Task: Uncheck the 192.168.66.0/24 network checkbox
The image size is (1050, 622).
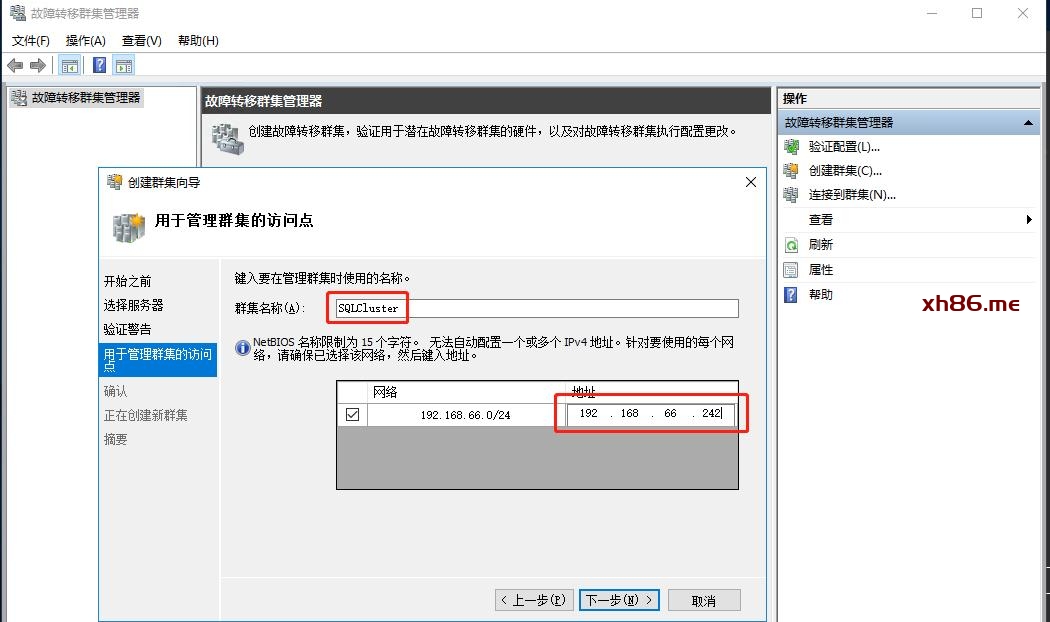Action: [x=352, y=415]
